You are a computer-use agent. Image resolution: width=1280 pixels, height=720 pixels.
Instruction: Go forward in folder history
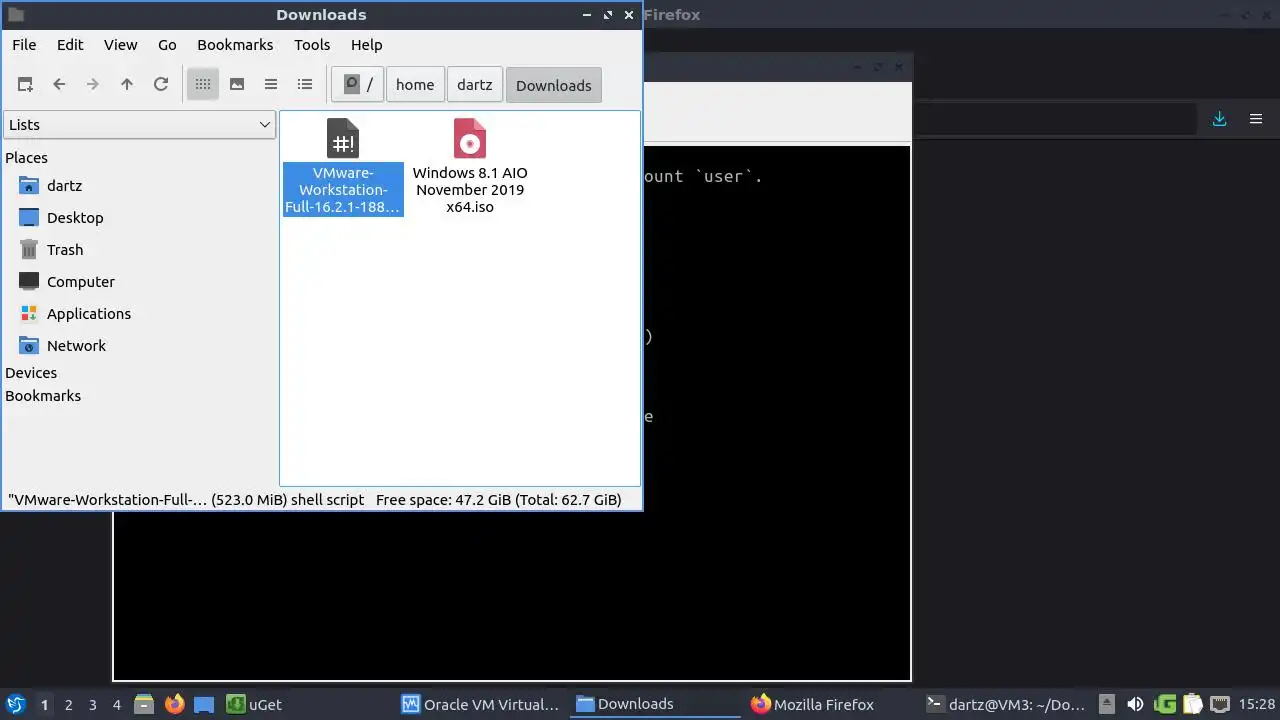(93, 85)
